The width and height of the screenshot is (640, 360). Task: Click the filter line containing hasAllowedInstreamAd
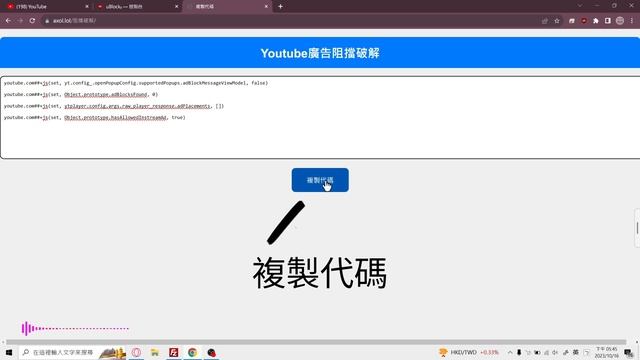click(x=95, y=117)
